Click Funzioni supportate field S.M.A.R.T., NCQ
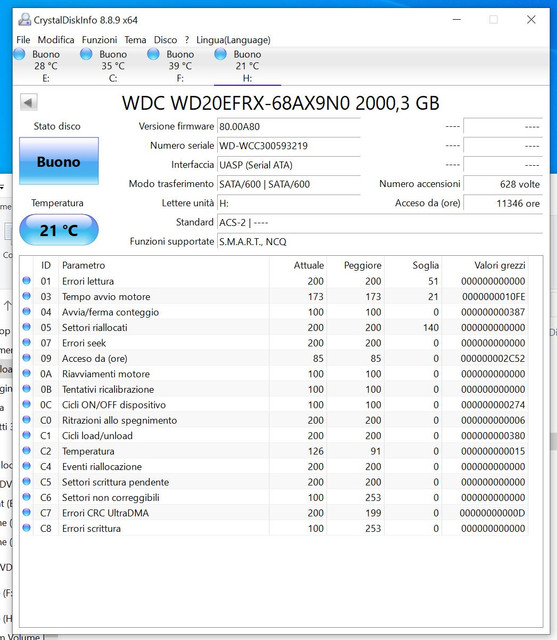Image resolution: width=557 pixels, height=640 pixels. tap(379, 242)
